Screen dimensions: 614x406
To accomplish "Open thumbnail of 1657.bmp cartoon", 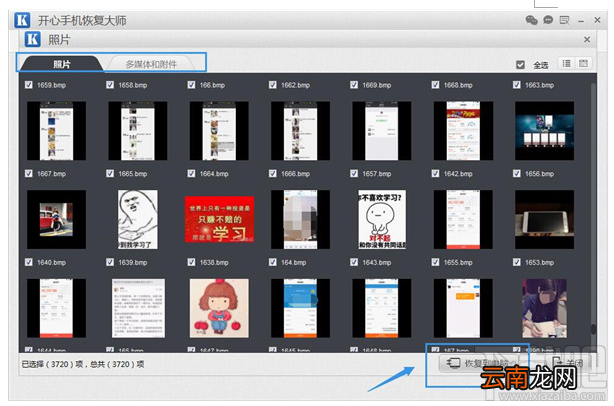I will tap(382, 220).
